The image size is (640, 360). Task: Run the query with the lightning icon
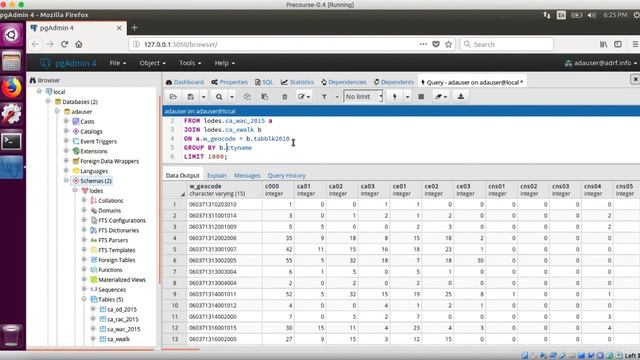[x=395, y=97]
